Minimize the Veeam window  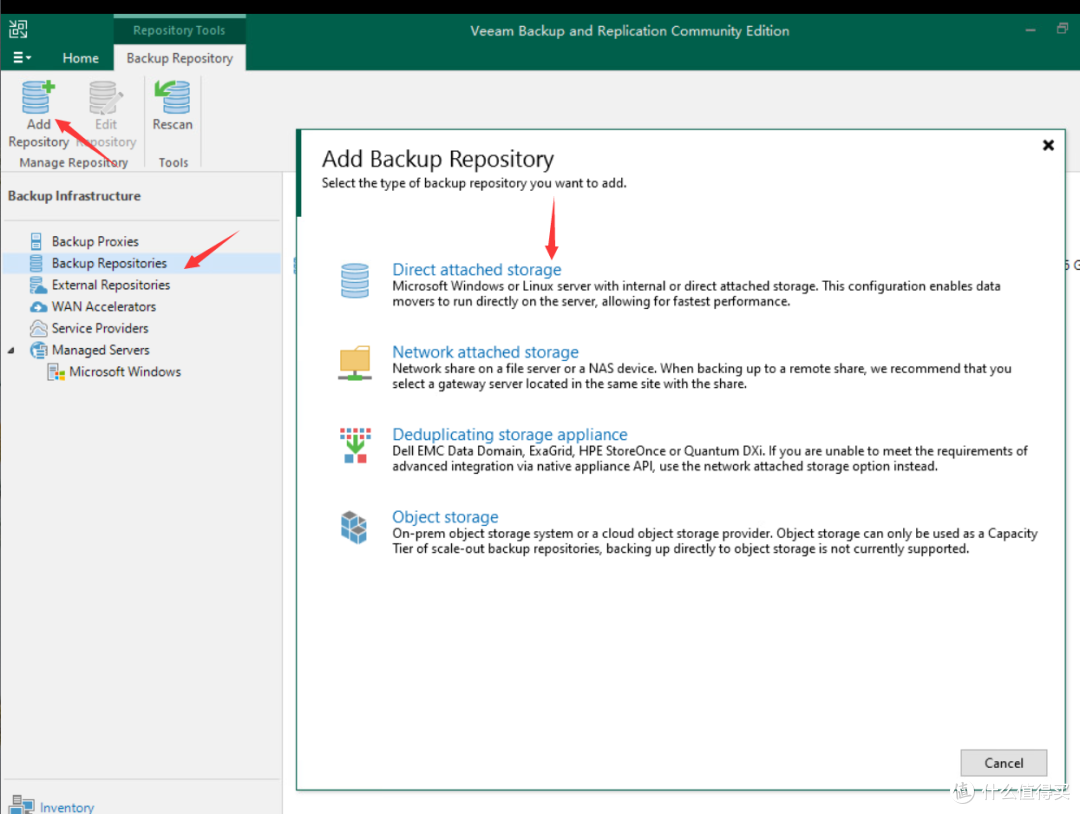point(1030,30)
